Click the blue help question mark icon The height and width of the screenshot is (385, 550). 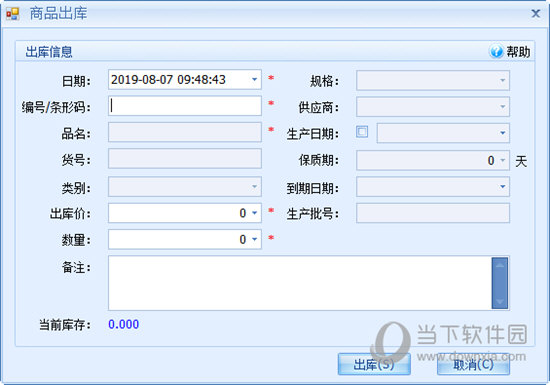[x=496, y=52]
